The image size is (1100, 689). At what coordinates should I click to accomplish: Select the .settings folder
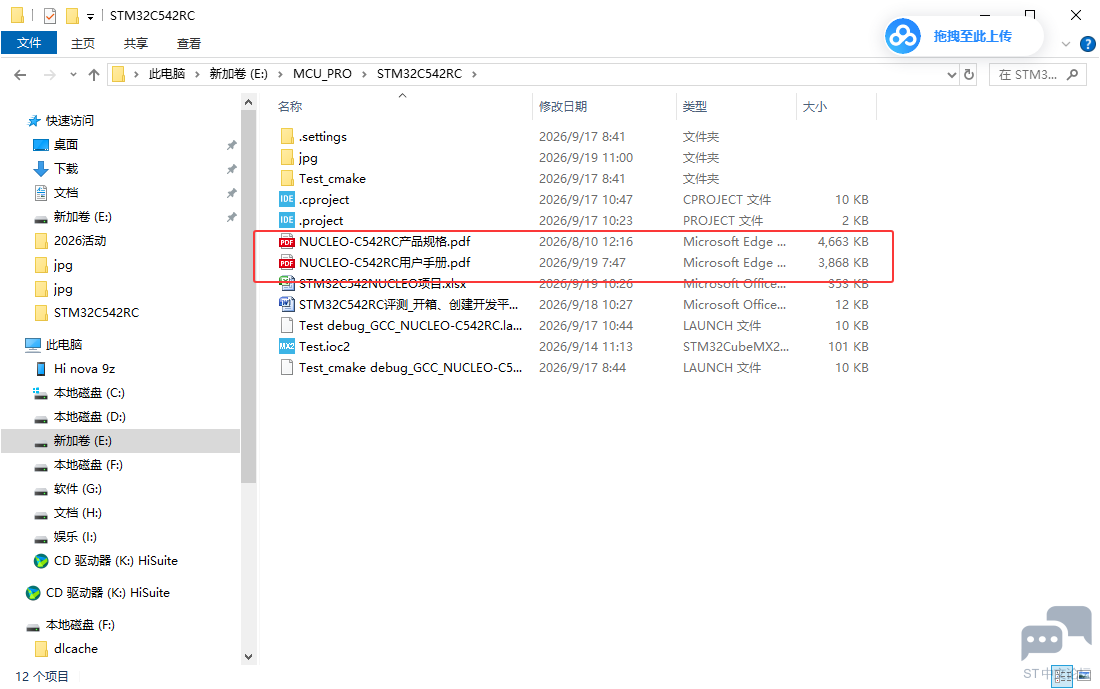pos(313,137)
